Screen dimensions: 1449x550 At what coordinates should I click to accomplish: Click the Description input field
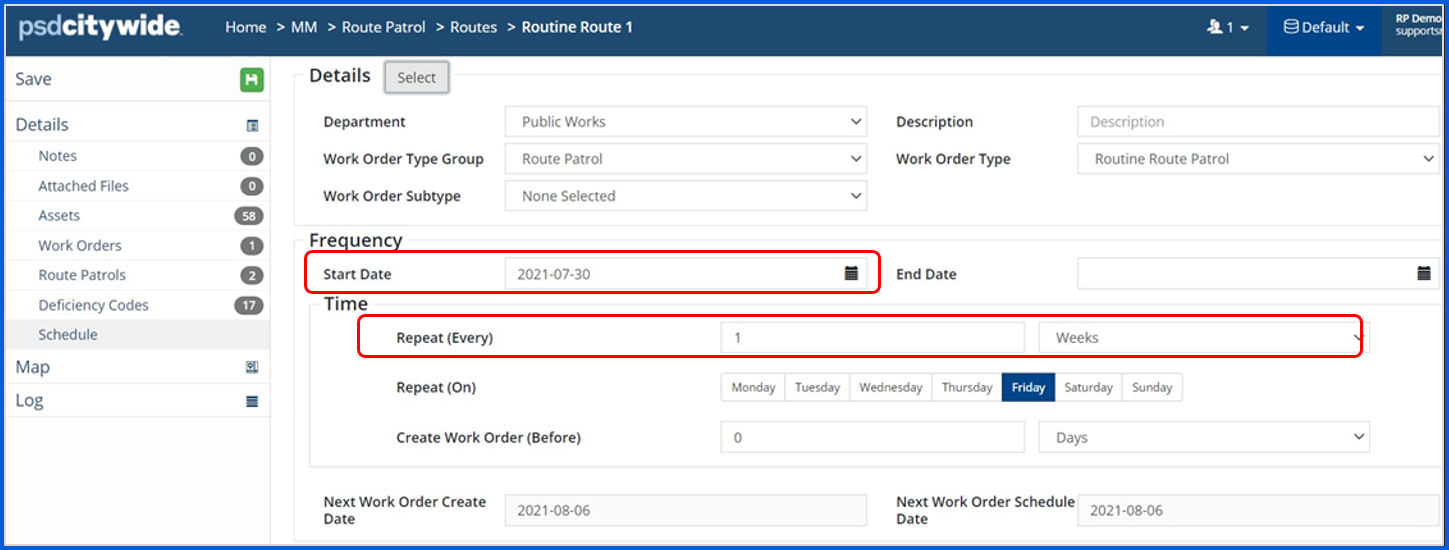(1258, 122)
